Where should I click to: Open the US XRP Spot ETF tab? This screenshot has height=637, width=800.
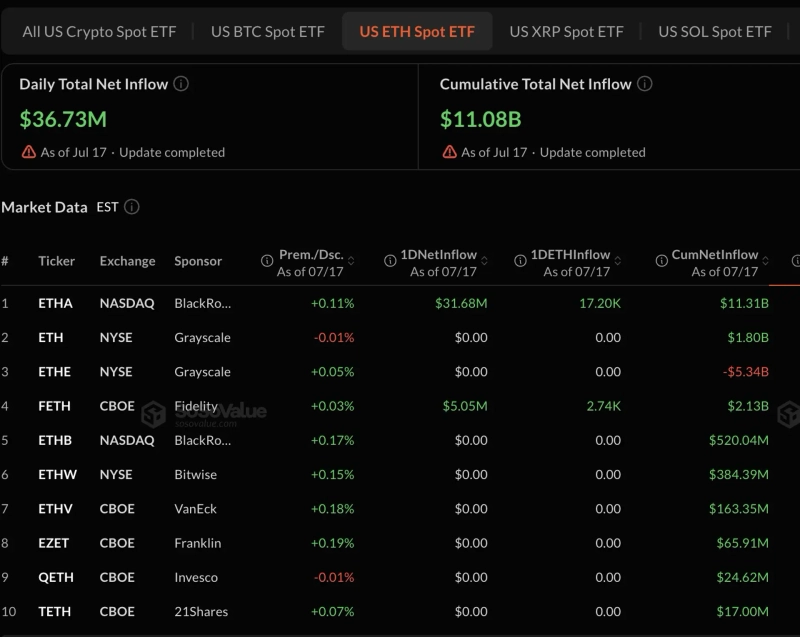[x=566, y=32]
